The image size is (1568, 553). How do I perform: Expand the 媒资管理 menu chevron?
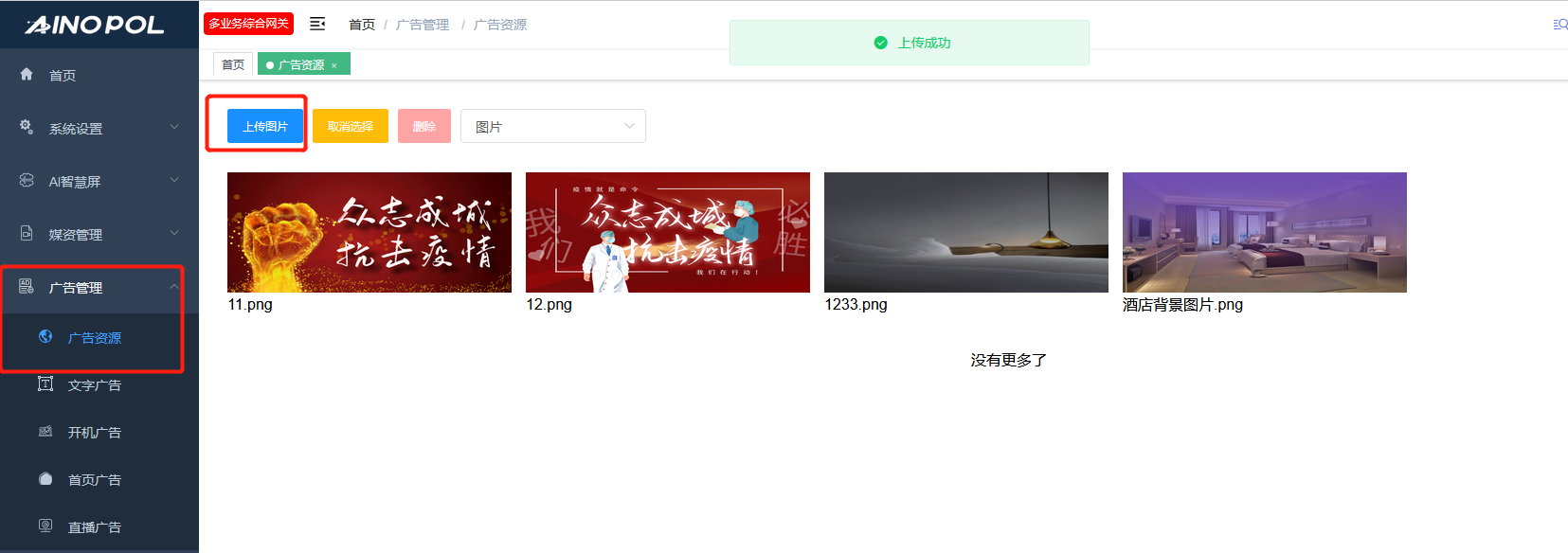click(x=174, y=233)
